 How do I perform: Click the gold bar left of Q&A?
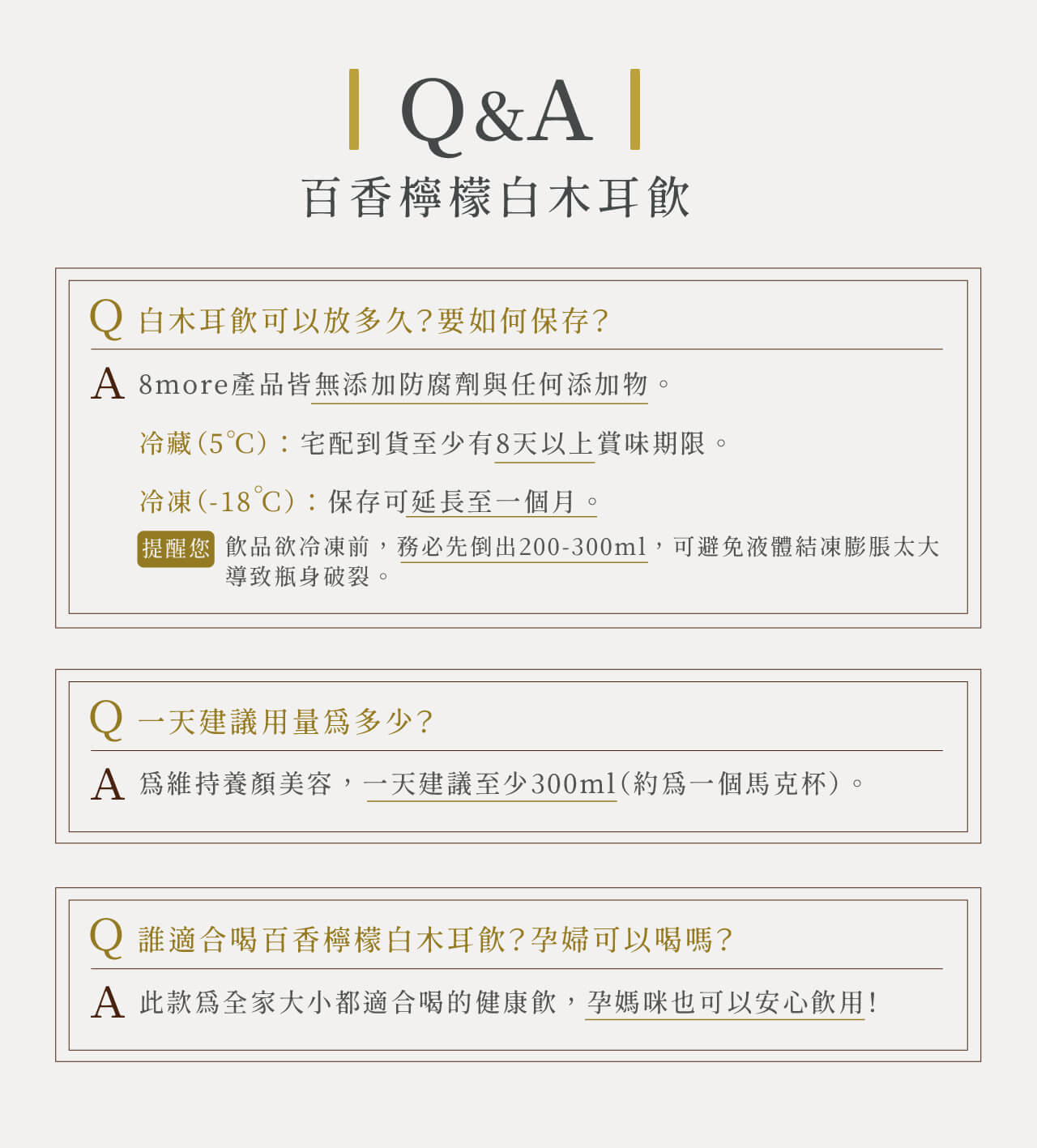pos(354,109)
